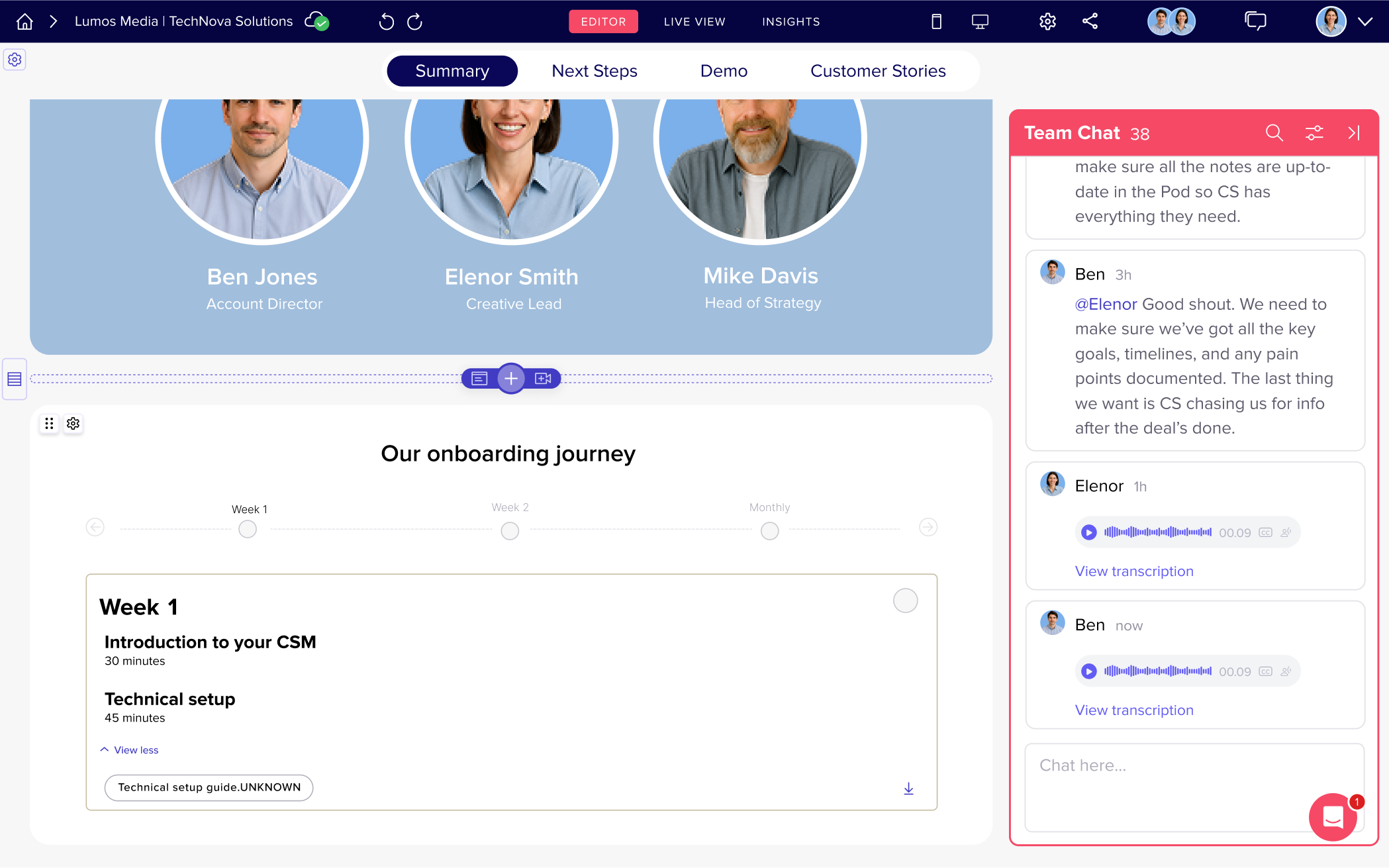The width and height of the screenshot is (1389, 868).
Task: Switch to desktop preview icon
Action: [980, 22]
